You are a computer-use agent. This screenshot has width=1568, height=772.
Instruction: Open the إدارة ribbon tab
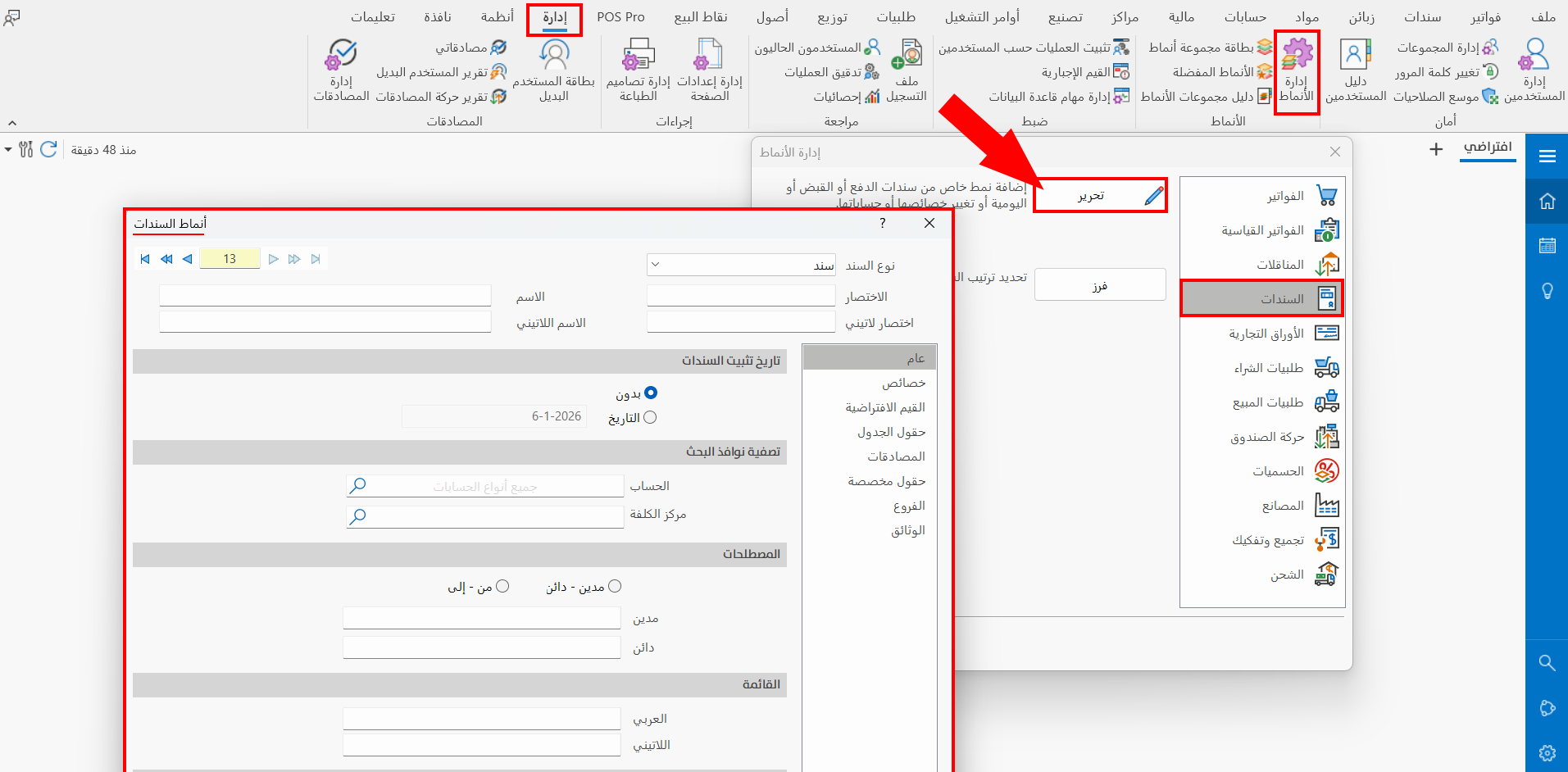(555, 17)
